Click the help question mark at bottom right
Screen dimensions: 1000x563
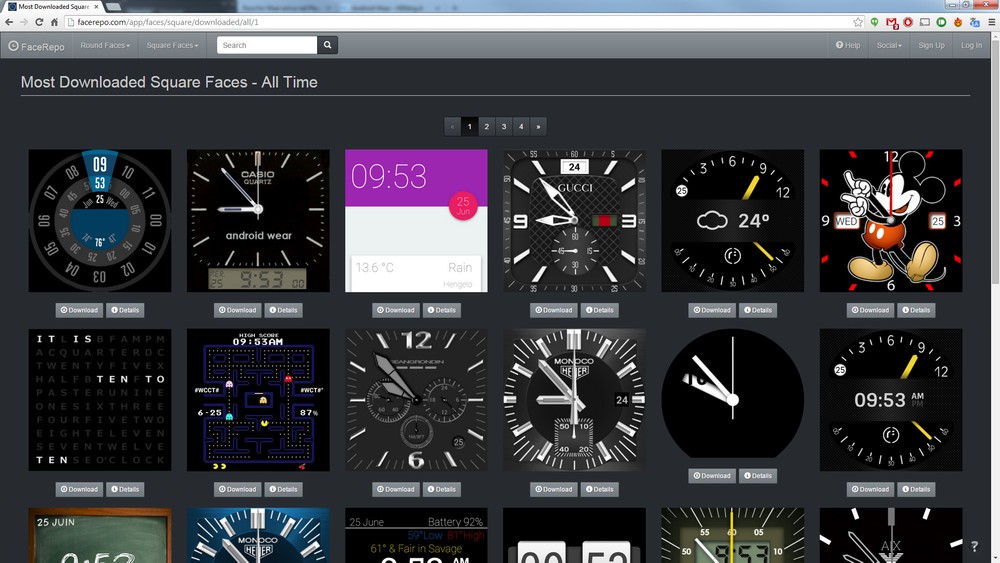(x=974, y=546)
